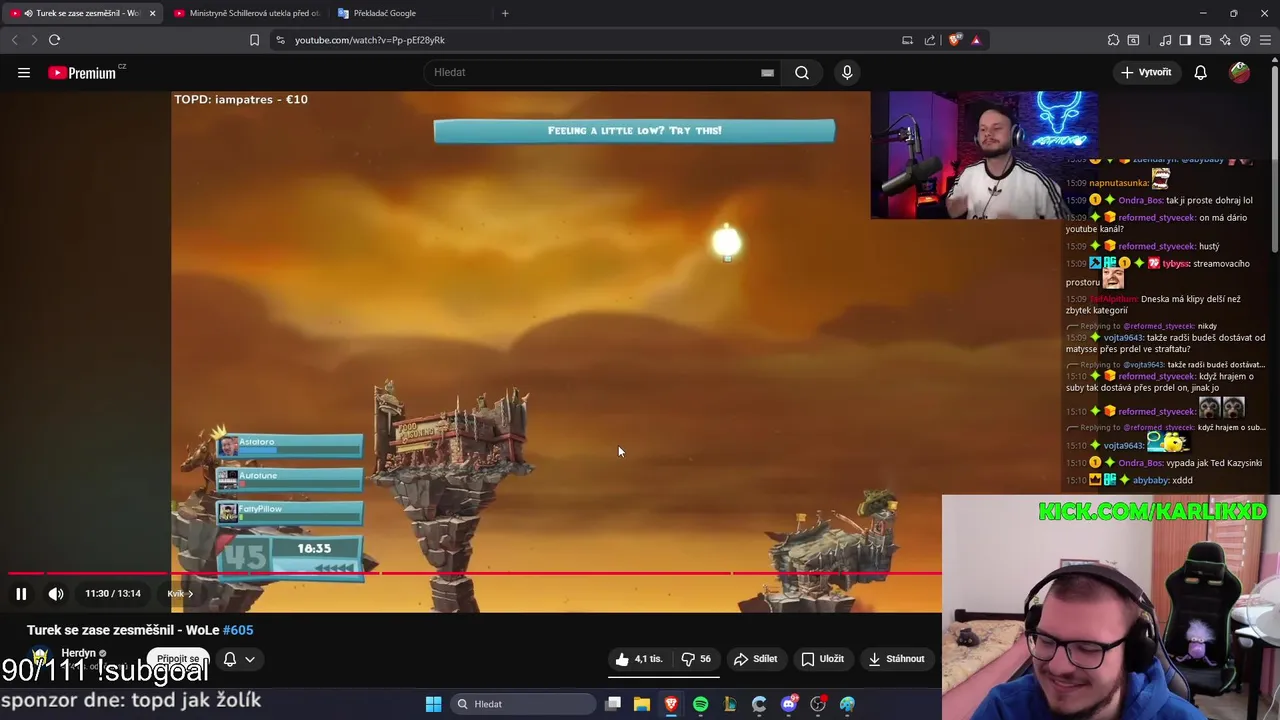Open the YouTube hamburger guide menu
The width and height of the screenshot is (1280, 720).
24,72
